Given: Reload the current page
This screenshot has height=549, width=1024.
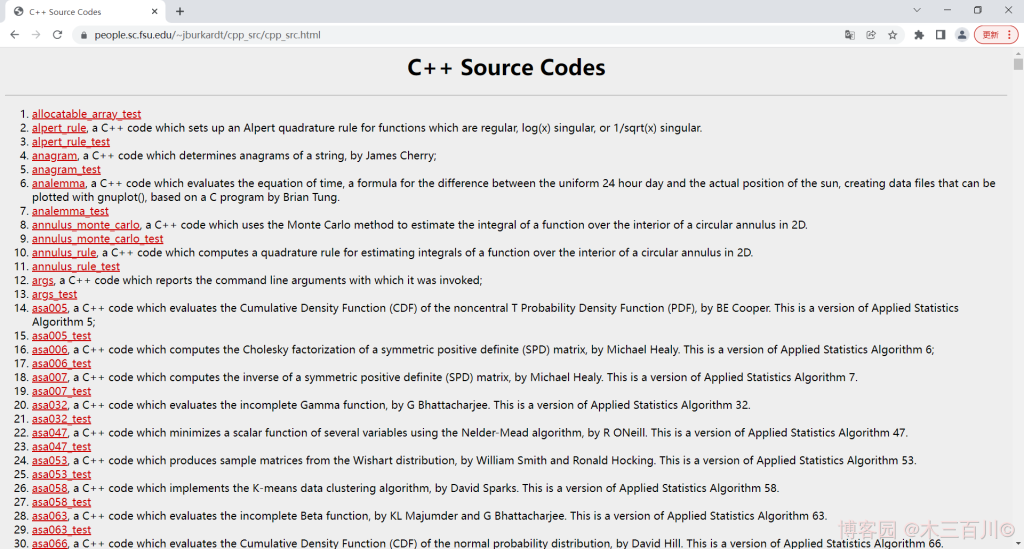Looking at the screenshot, I should (x=57, y=35).
